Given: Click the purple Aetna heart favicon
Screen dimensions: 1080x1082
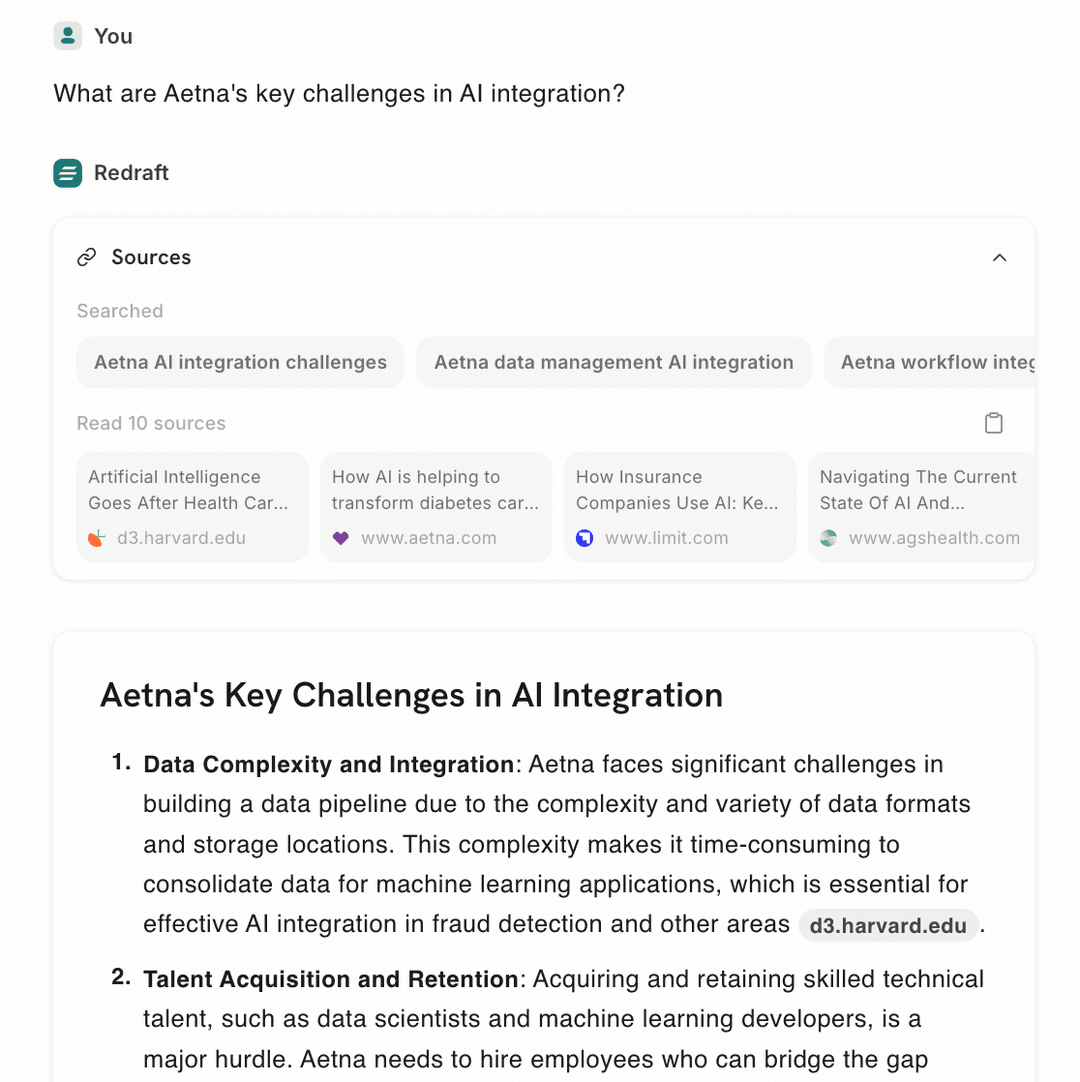Looking at the screenshot, I should (x=341, y=538).
